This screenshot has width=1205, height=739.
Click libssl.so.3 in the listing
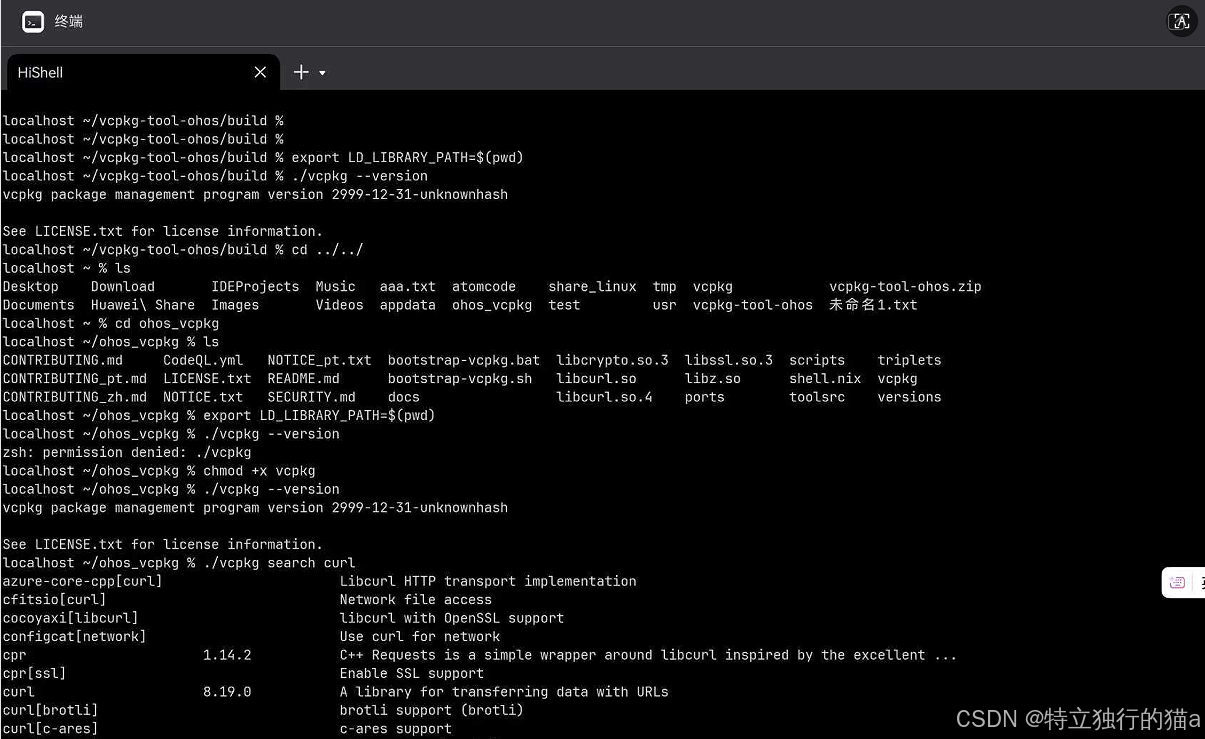coord(729,360)
